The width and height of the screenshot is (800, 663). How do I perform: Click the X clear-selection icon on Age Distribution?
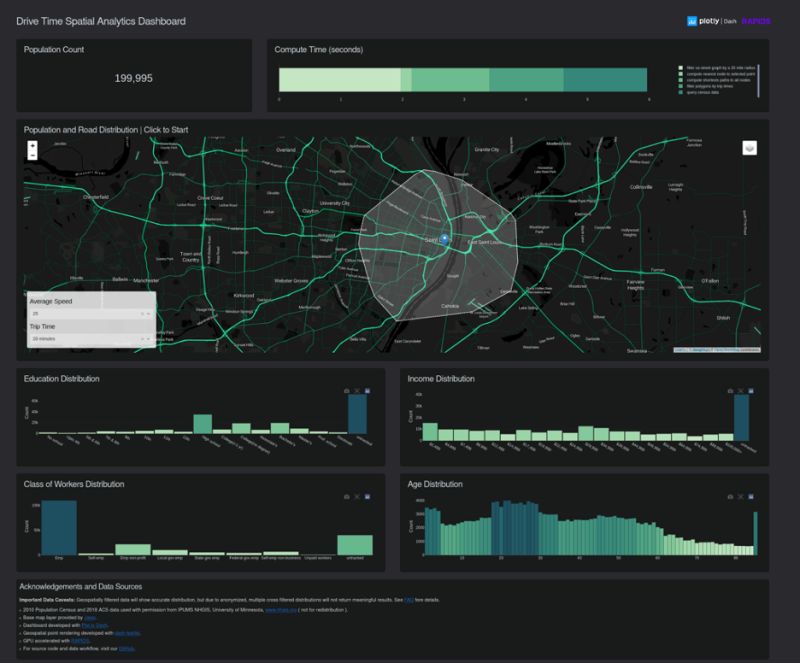pyautogui.click(x=740, y=497)
